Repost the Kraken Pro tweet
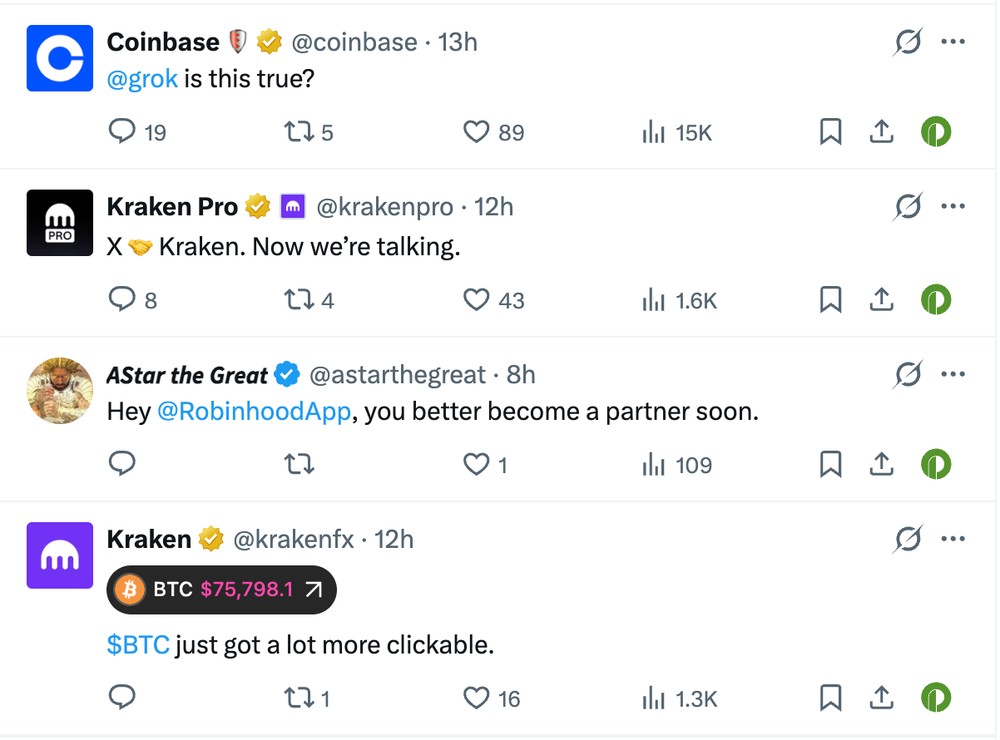1000x740 pixels. pyautogui.click(x=299, y=299)
